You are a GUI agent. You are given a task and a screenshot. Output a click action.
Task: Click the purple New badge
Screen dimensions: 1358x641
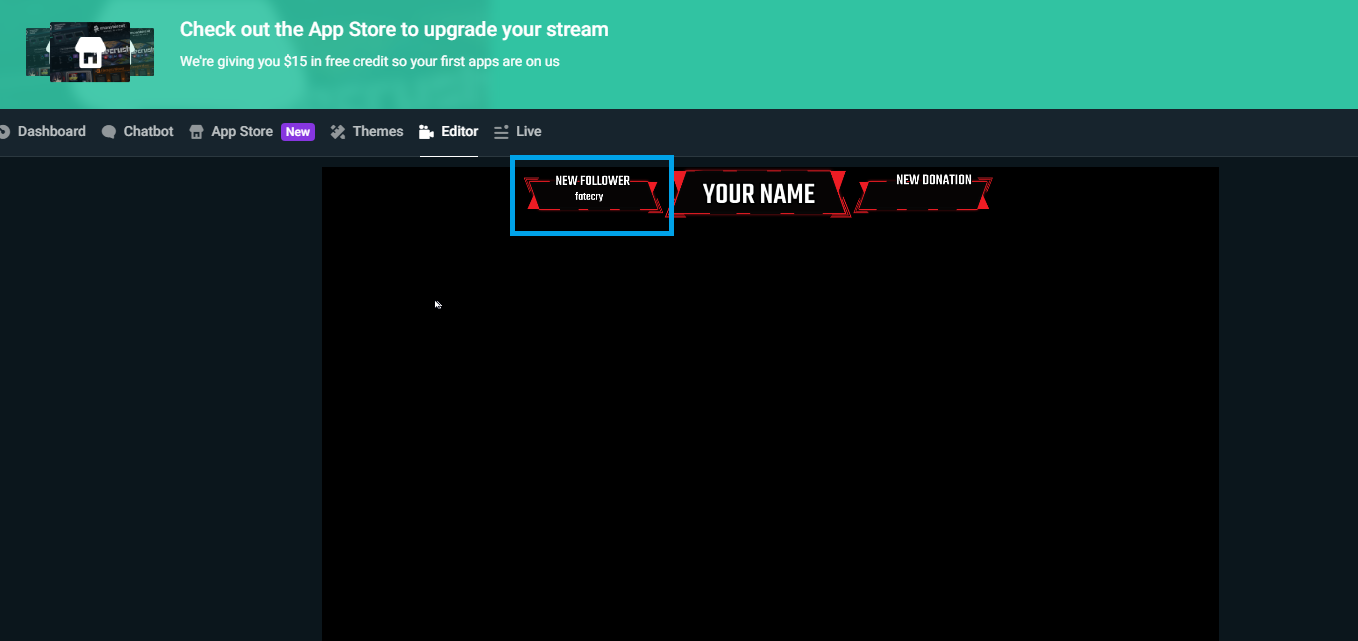(298, 132)
